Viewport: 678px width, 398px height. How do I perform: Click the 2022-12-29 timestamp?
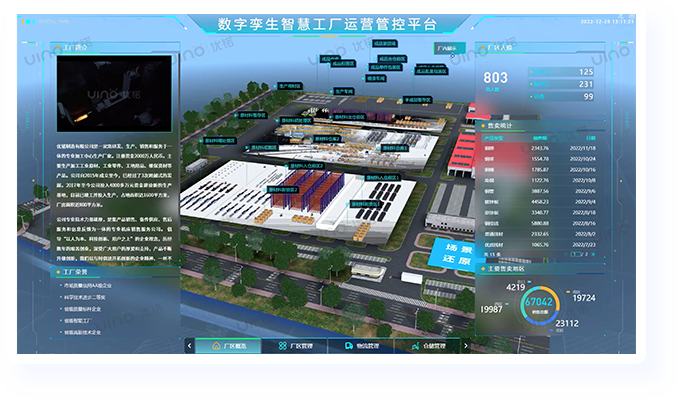607,21
